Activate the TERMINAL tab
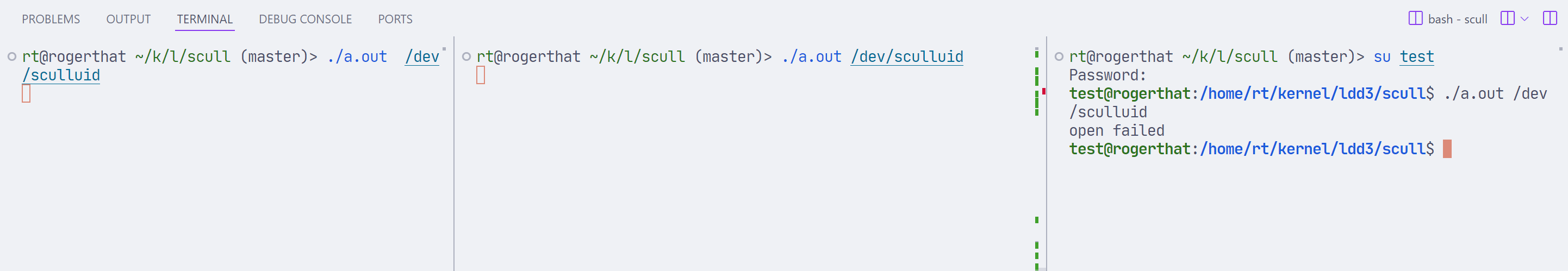1568x271 pixels. [204, 19]
